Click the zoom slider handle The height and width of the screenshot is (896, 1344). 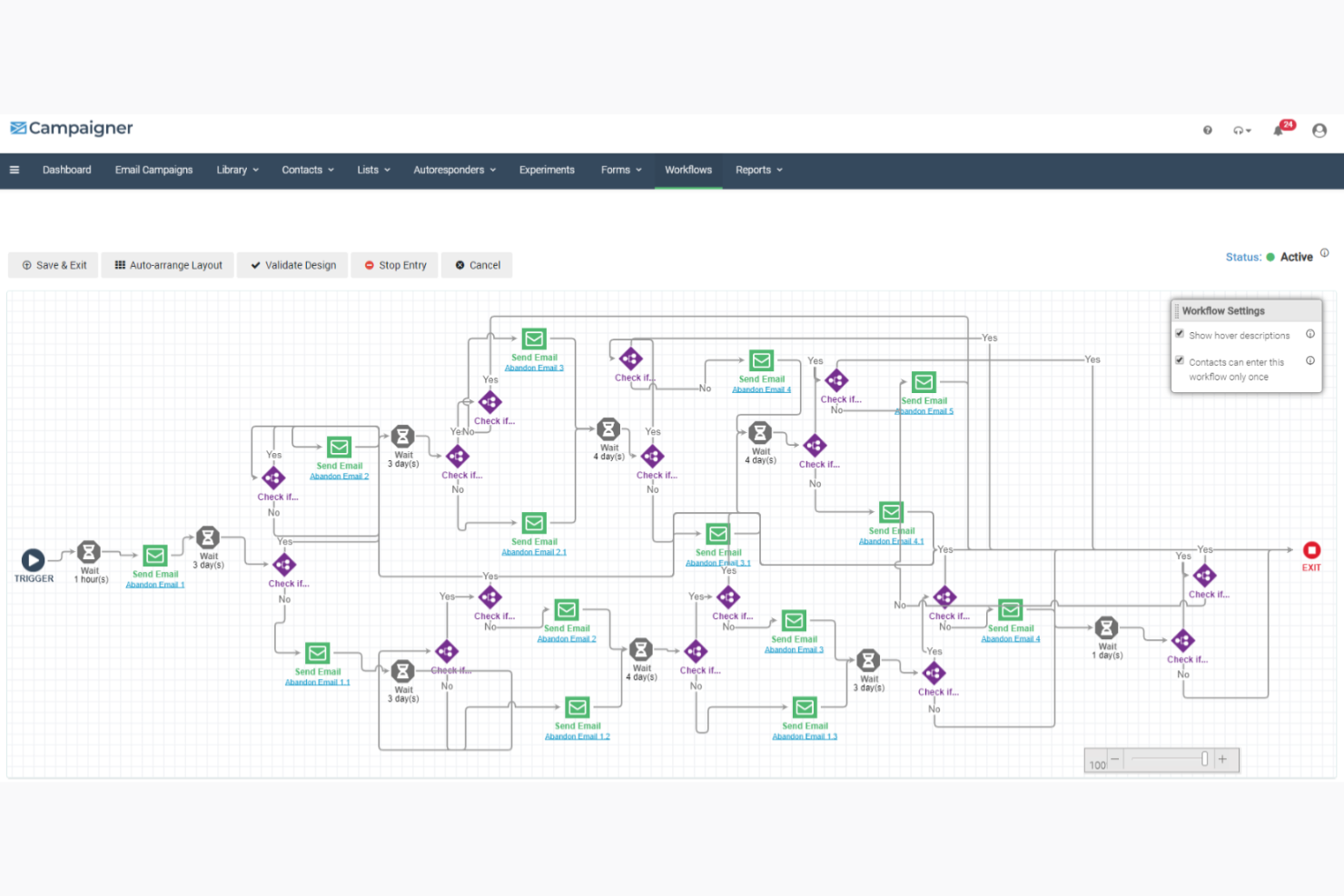click(1205, 759)
